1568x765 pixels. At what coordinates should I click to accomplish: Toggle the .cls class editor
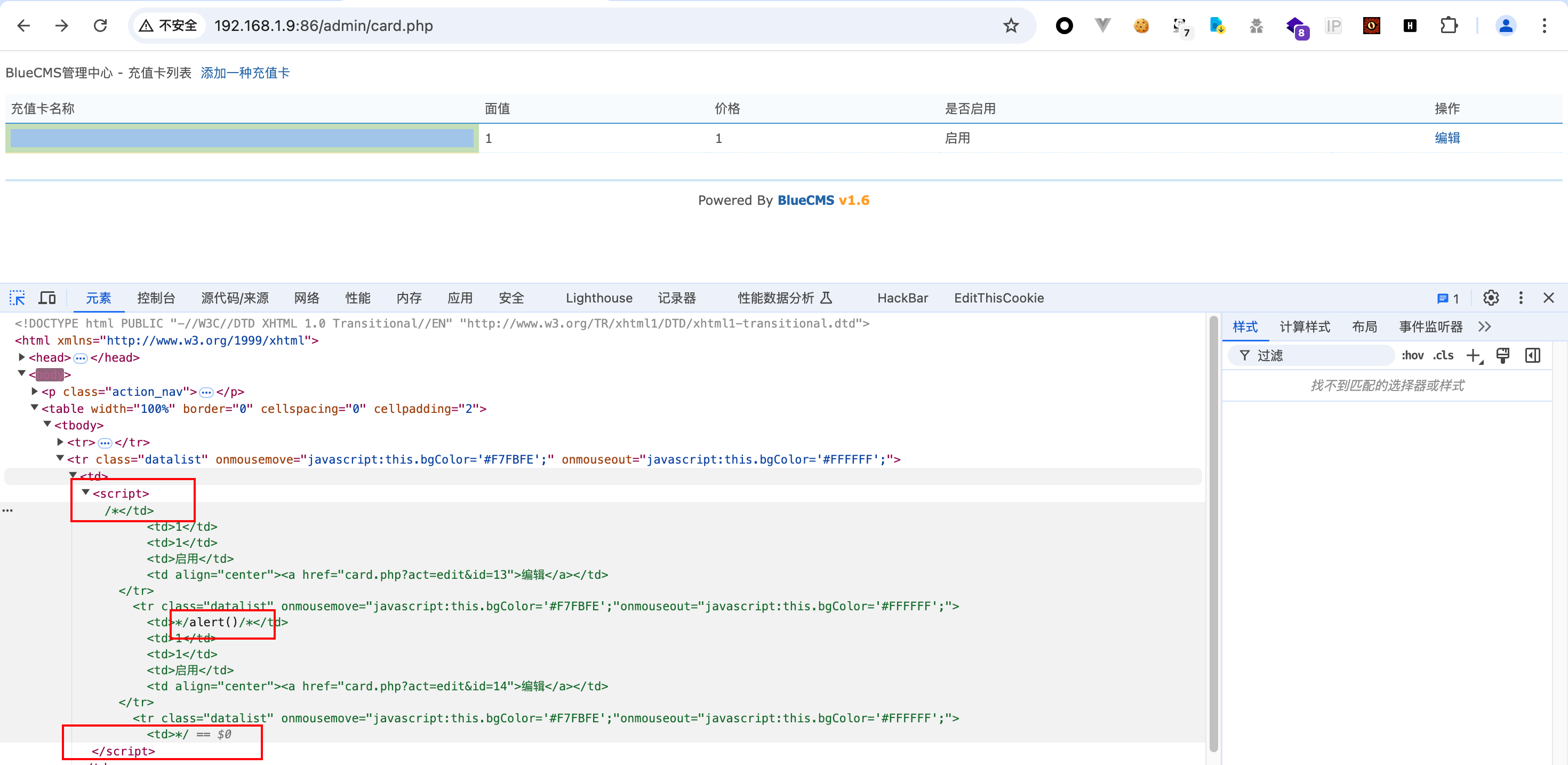1443,356
